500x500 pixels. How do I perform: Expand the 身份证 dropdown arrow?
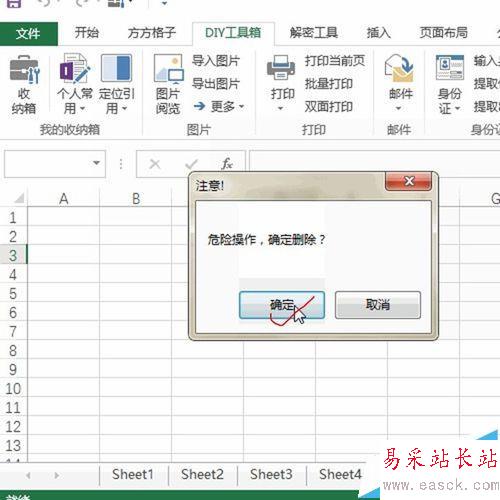click(x=457, y=108)
